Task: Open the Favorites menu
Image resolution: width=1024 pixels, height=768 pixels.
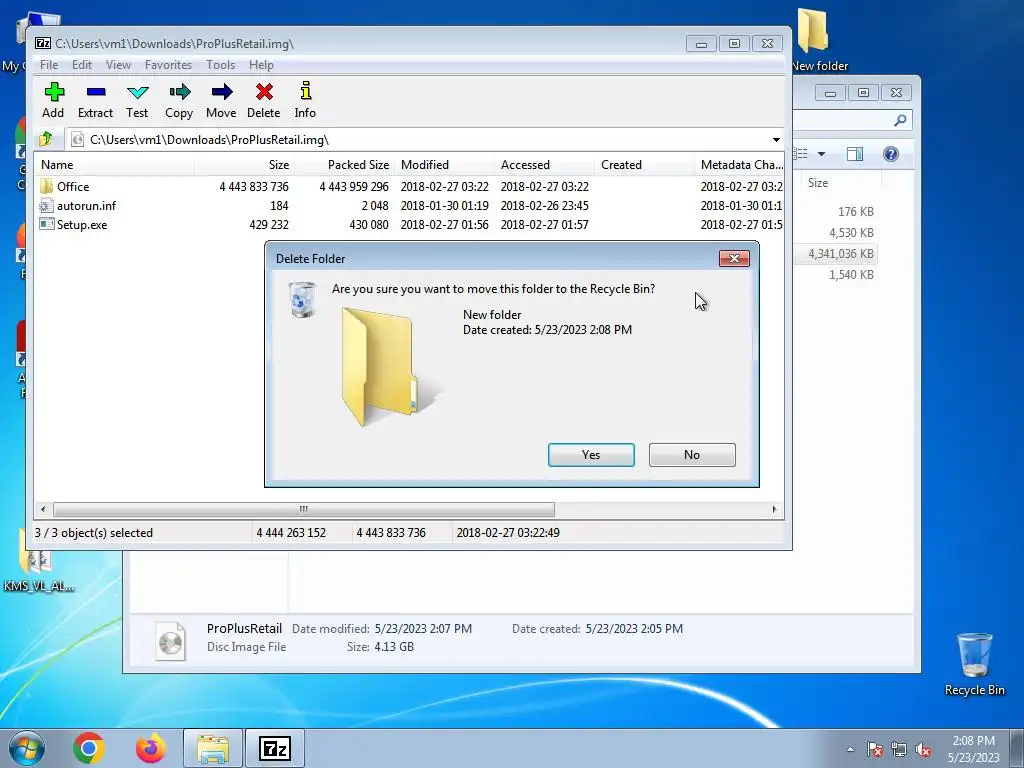Action: pos(168,65)
